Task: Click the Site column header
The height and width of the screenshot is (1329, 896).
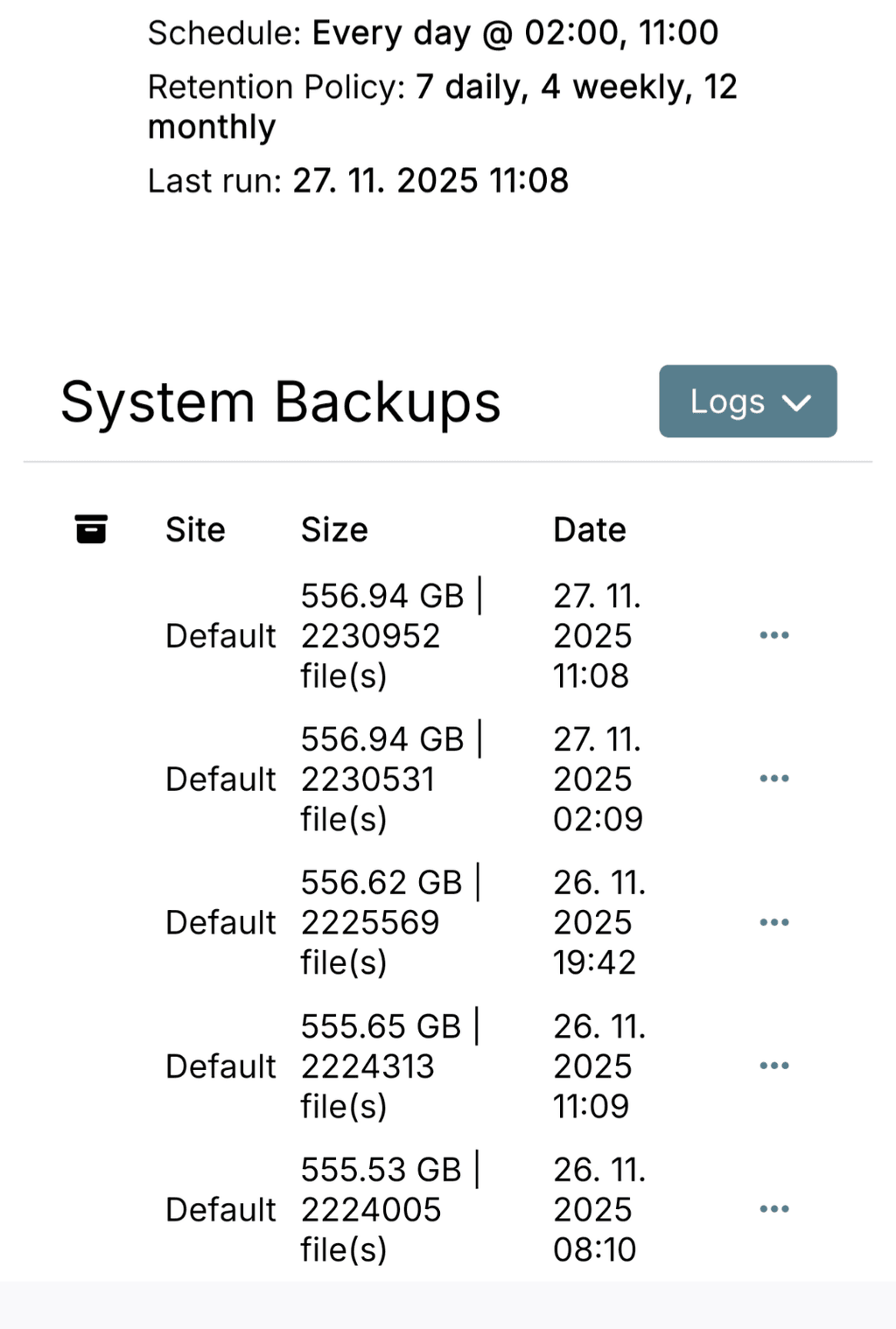Action: (x=195, y=530)
